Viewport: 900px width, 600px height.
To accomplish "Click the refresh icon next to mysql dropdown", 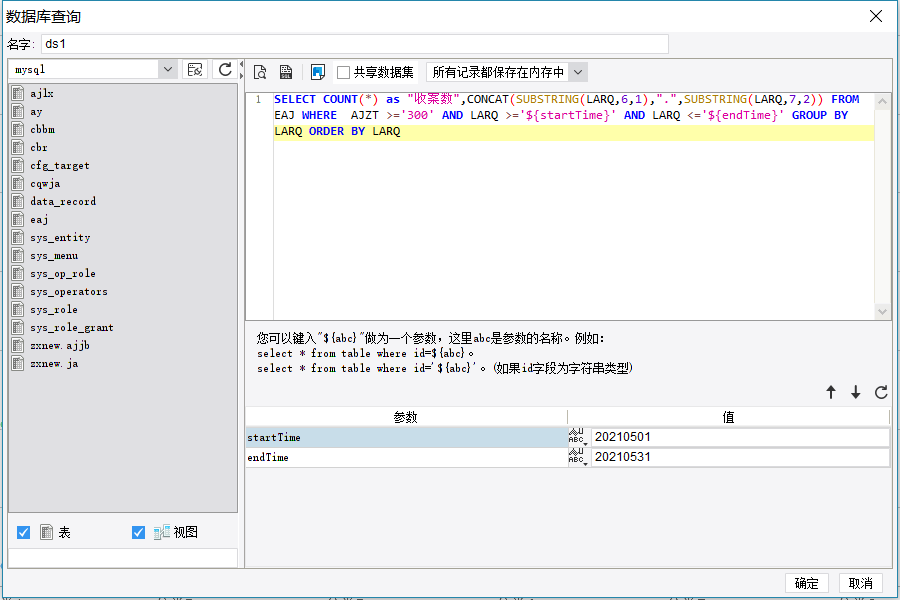I will [225, 69].
